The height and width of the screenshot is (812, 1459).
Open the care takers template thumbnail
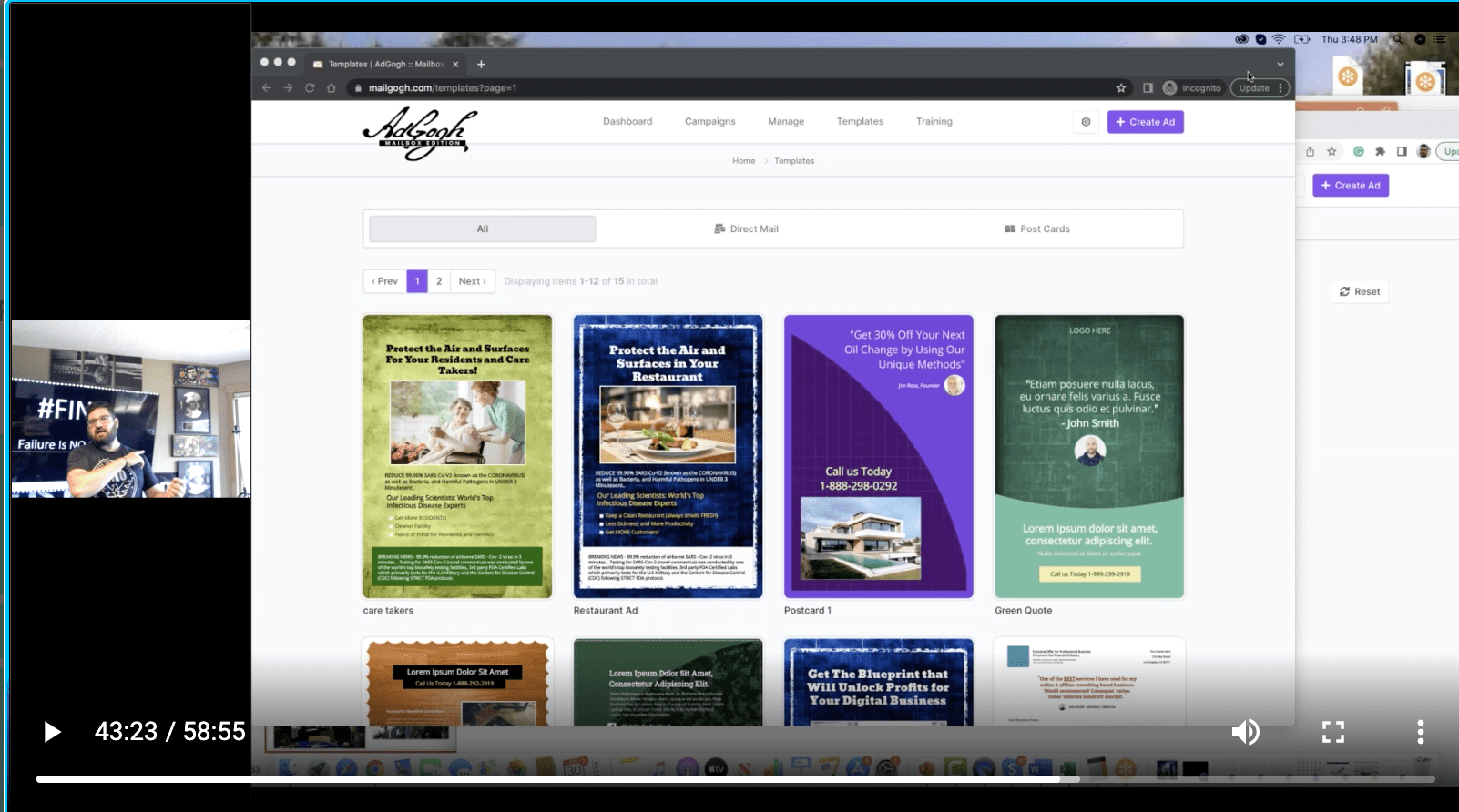(458, 456)
